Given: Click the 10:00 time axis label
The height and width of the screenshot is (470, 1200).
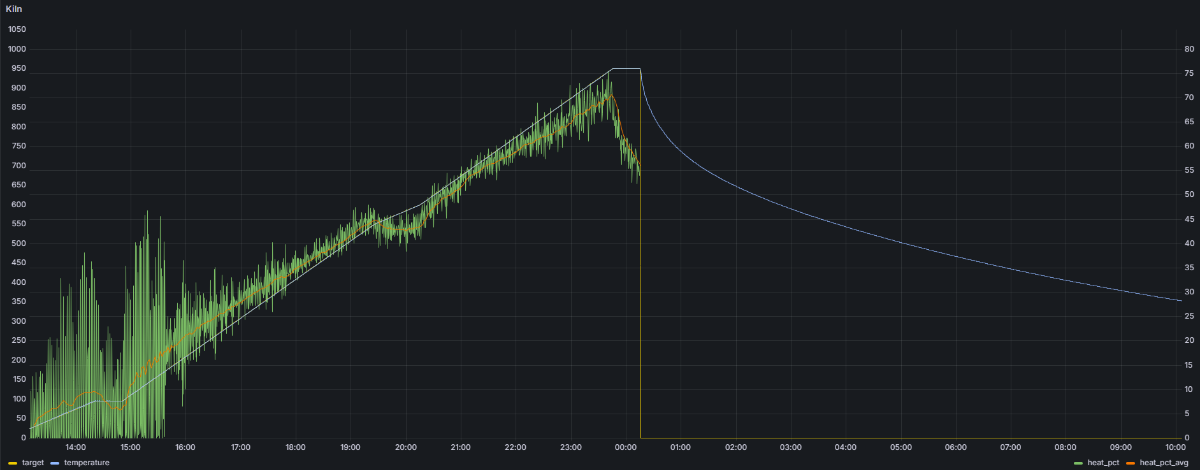Looking at the screenshot, I should point(1176,447).
